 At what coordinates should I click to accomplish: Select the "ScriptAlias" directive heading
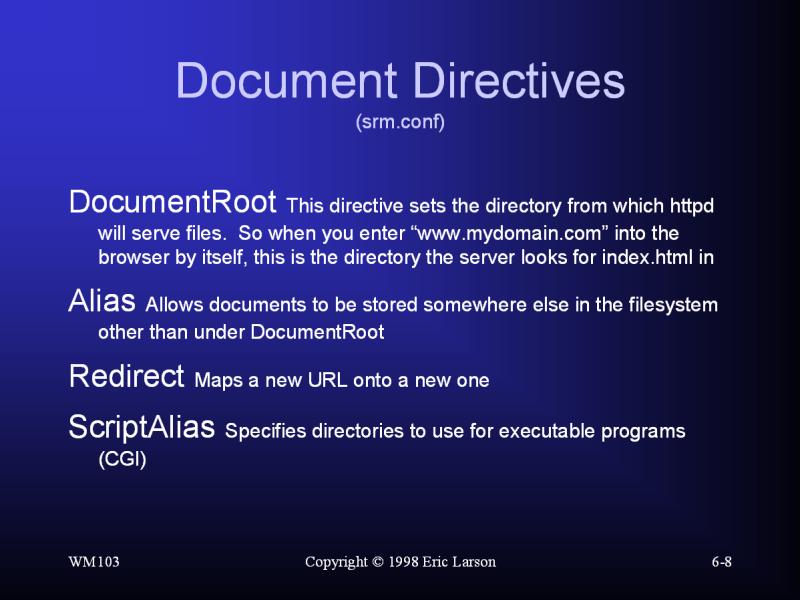(x=141, y=427)
